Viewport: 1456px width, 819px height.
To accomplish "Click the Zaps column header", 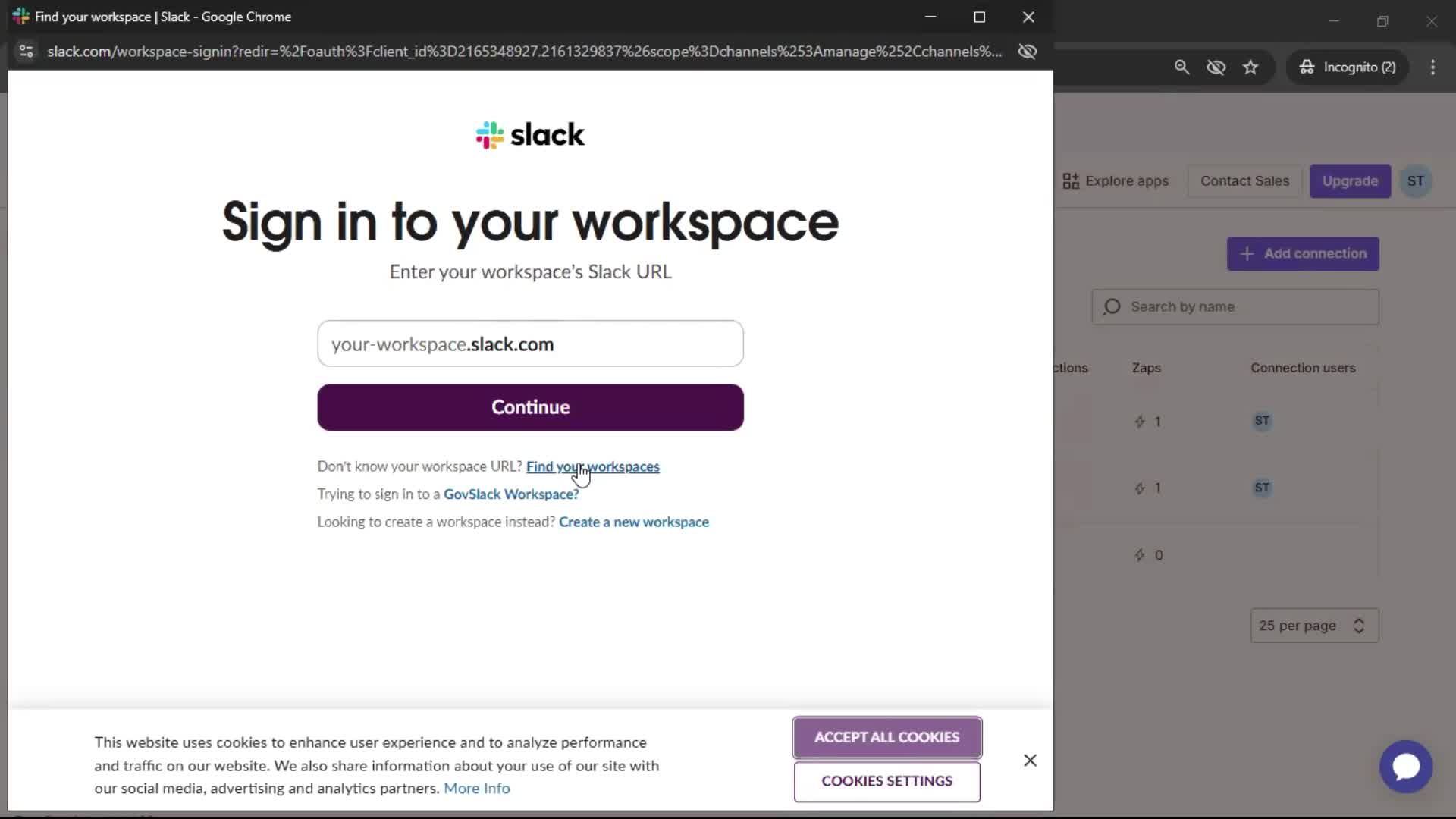I will coord(1146,368).
